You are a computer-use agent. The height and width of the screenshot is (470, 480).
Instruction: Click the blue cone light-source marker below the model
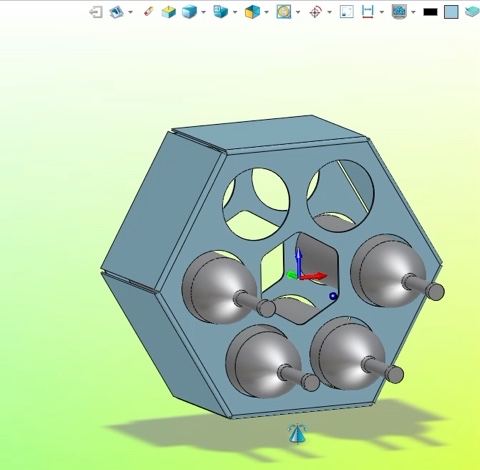[x=298, y=433]
